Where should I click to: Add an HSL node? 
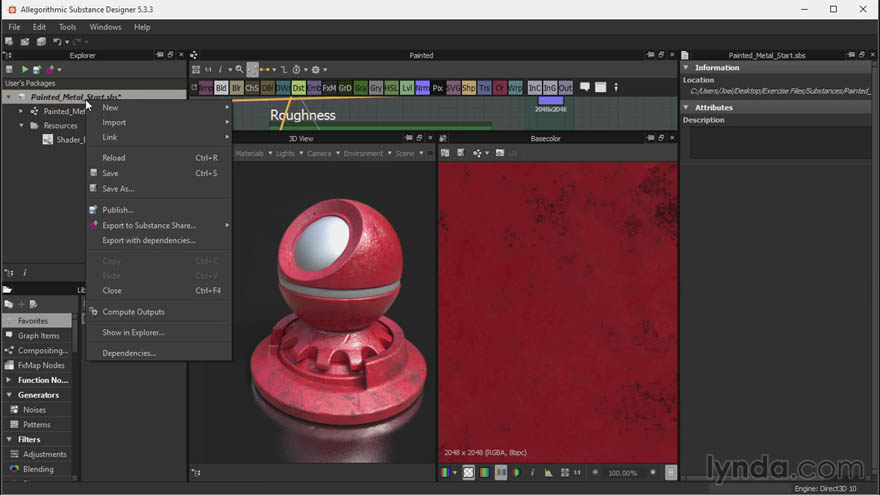pos(391,88)
